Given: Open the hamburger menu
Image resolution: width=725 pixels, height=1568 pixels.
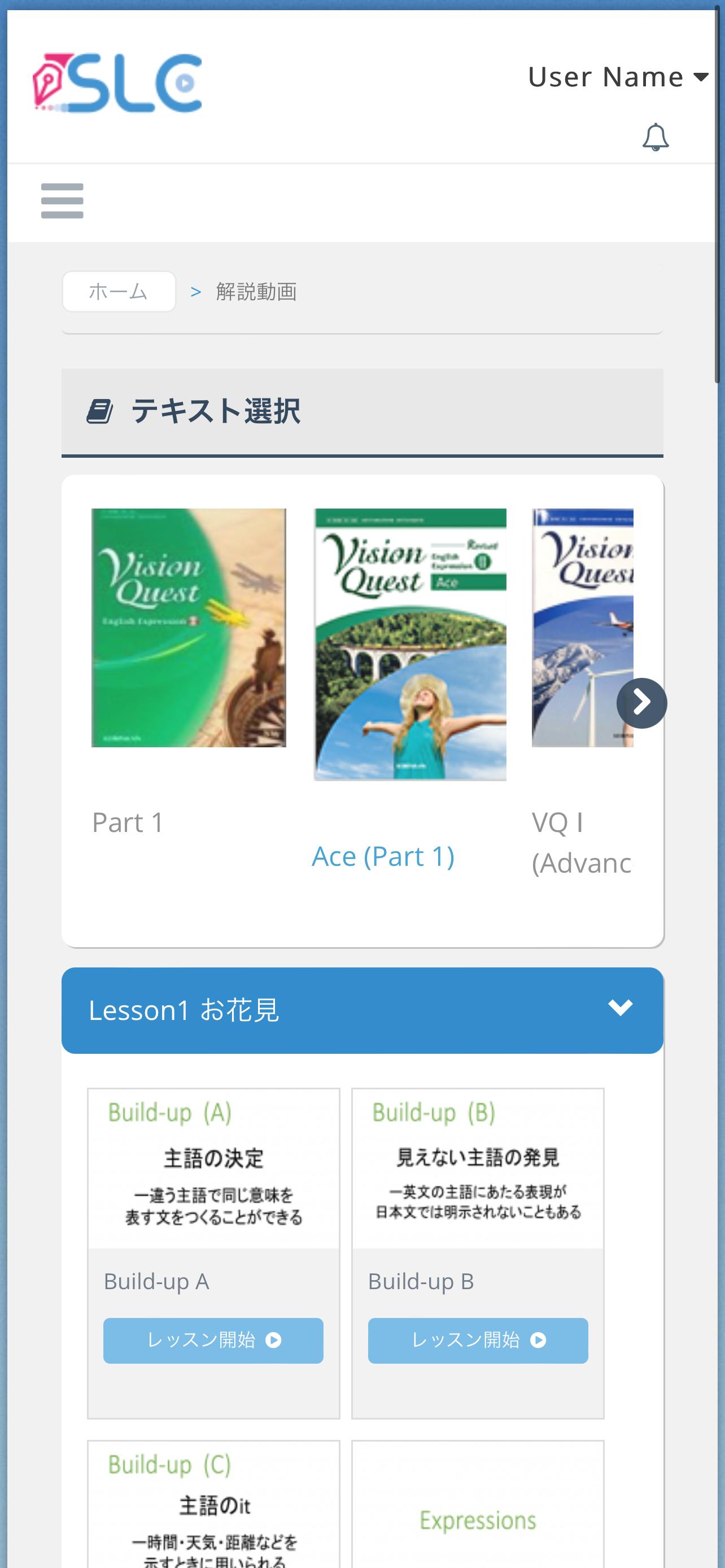Looking at the screenshot, I should point(62,201).
